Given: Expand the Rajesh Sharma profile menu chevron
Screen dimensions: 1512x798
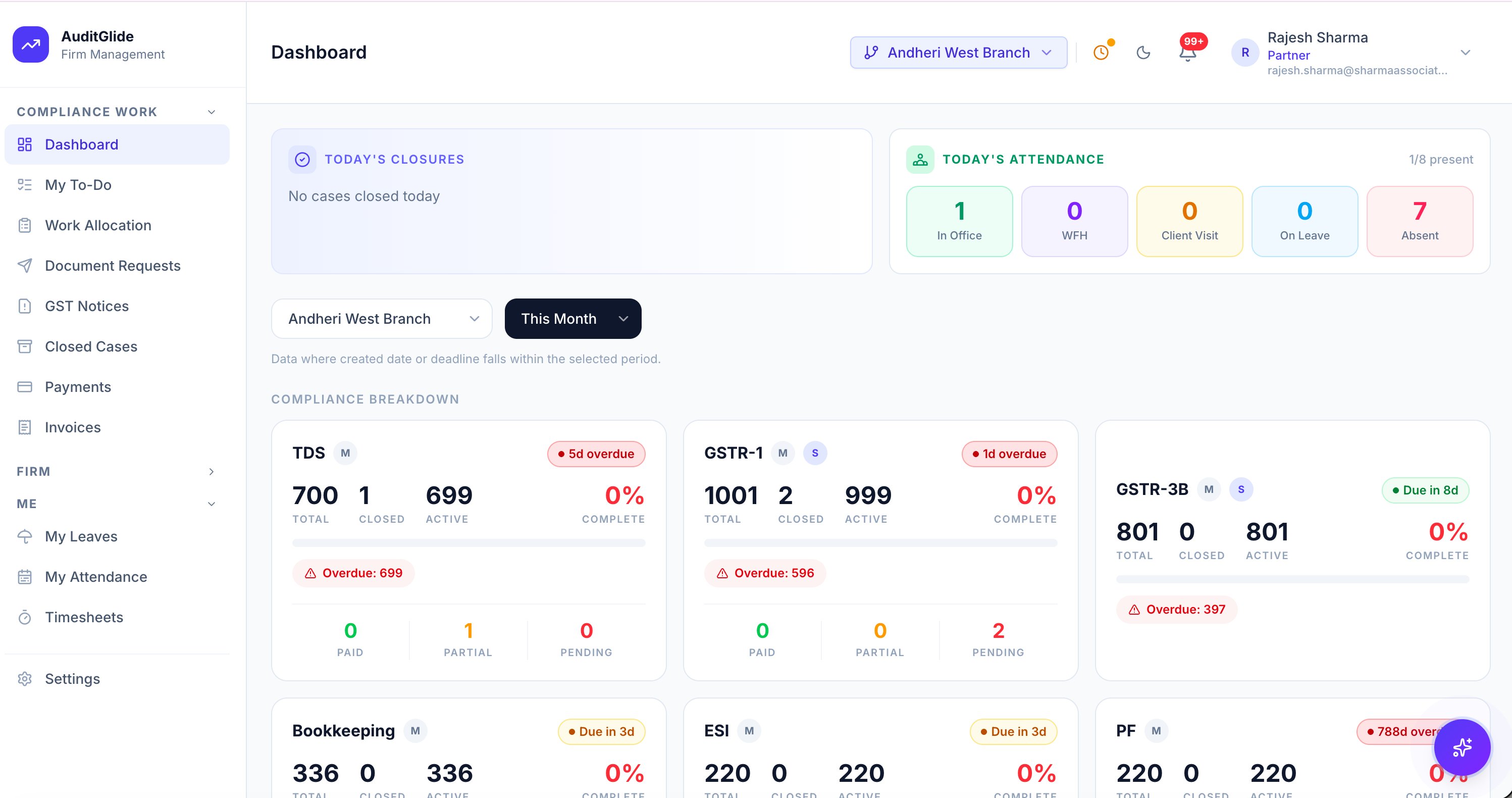Looking at the screenshot, I should [x=1465, y=53].
